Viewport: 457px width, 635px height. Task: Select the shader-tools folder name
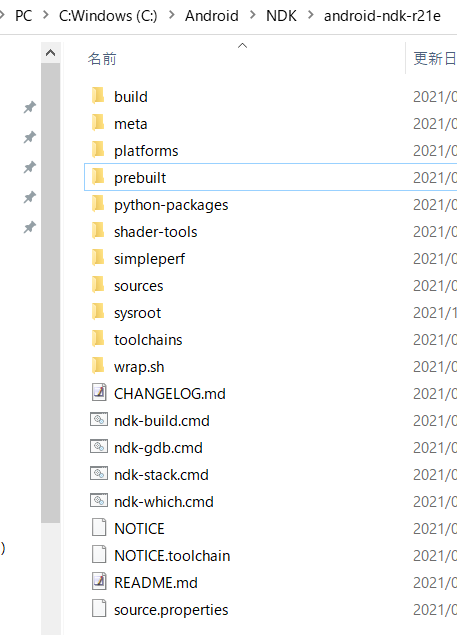click(156, 232)
